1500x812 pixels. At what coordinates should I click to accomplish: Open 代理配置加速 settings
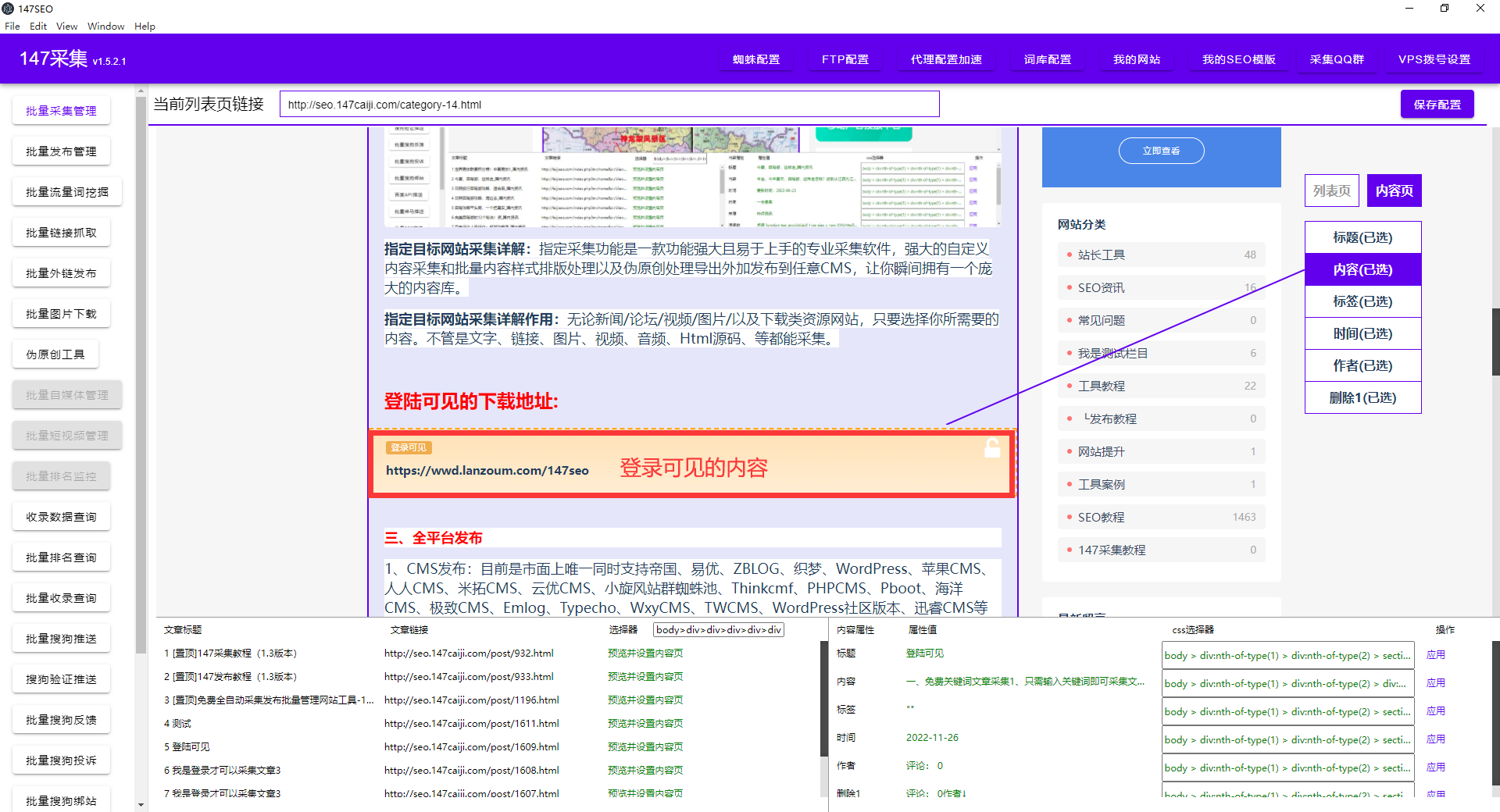[946, 59]
